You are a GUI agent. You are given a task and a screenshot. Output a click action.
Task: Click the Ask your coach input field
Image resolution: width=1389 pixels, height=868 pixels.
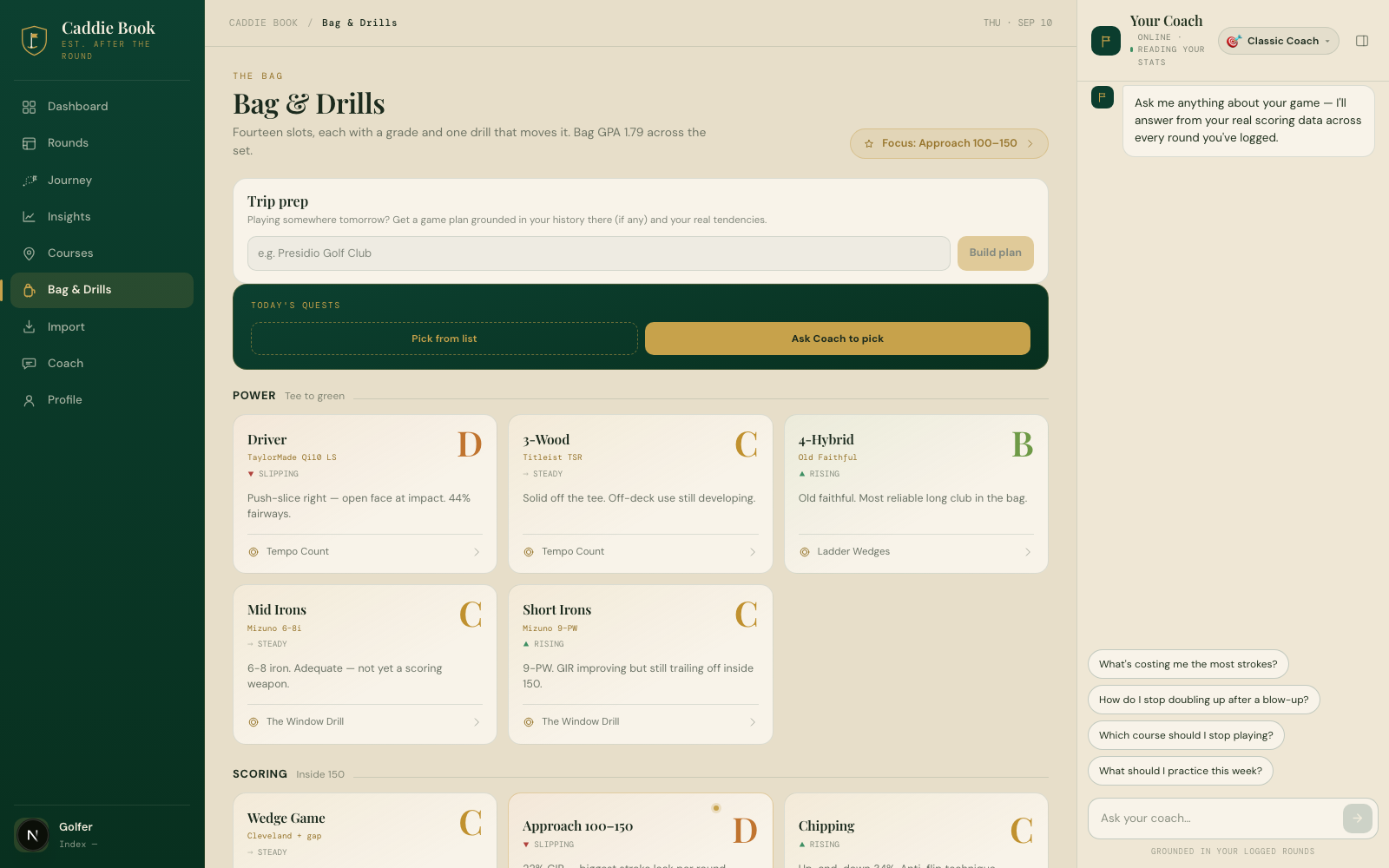(1215, 819)
